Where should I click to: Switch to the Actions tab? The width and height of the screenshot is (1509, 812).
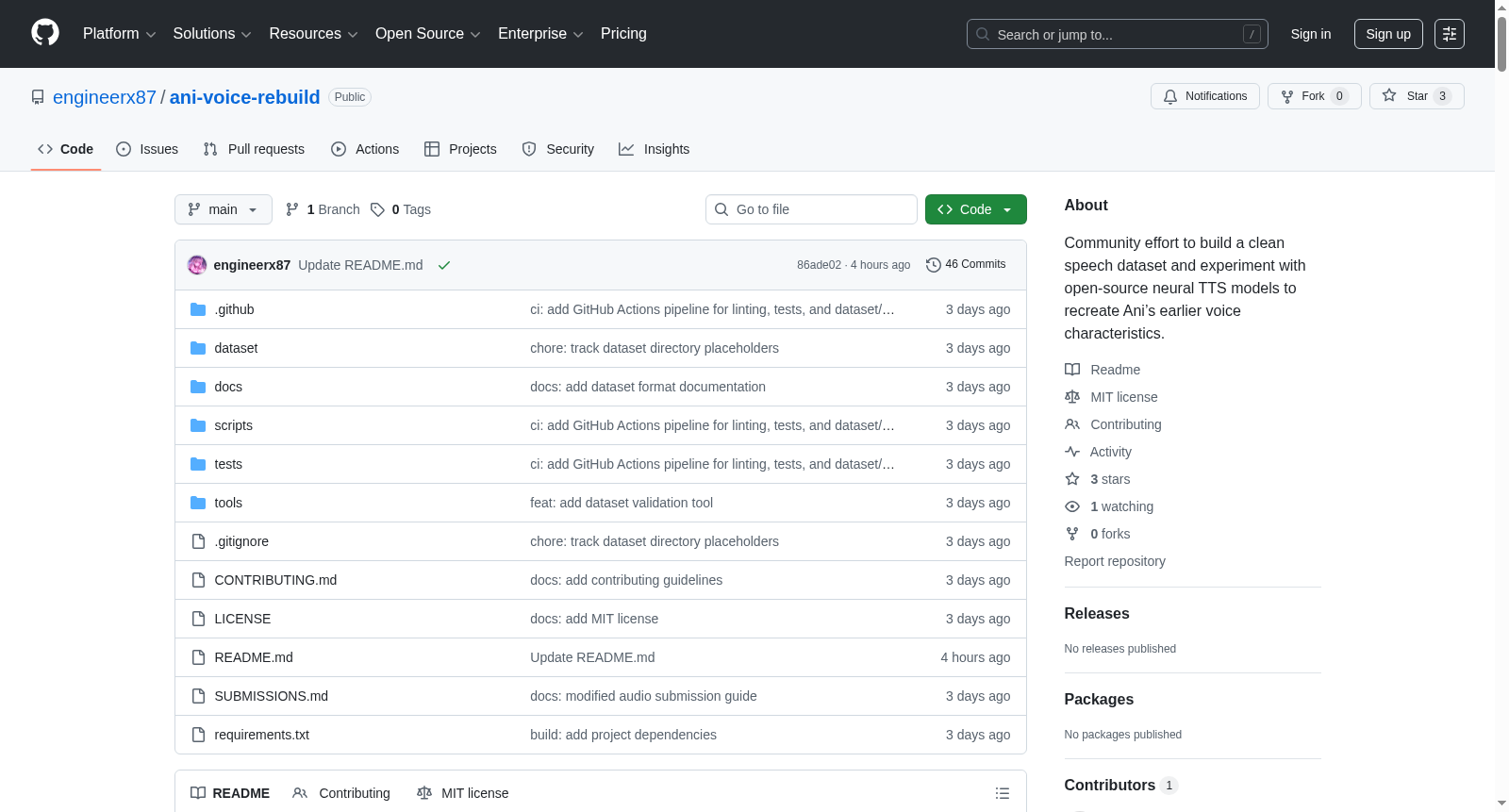(x=365, y=149)
